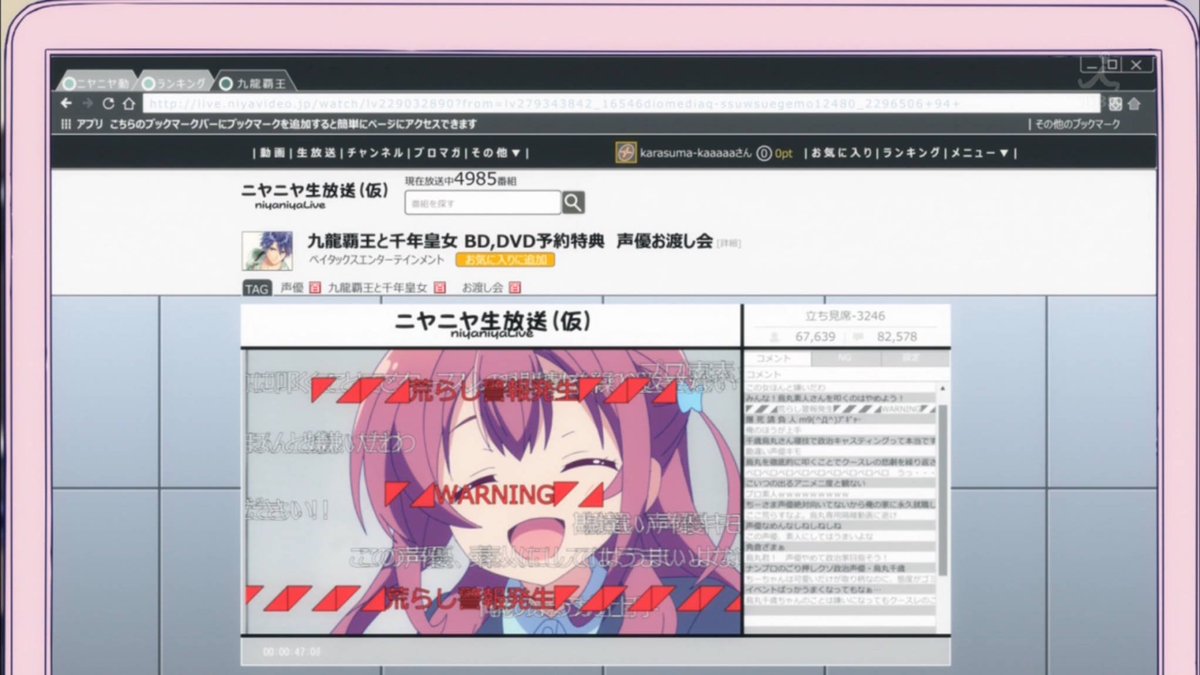
Task: Click the orange お気に入りに追加 button
Action: (504, 260)
